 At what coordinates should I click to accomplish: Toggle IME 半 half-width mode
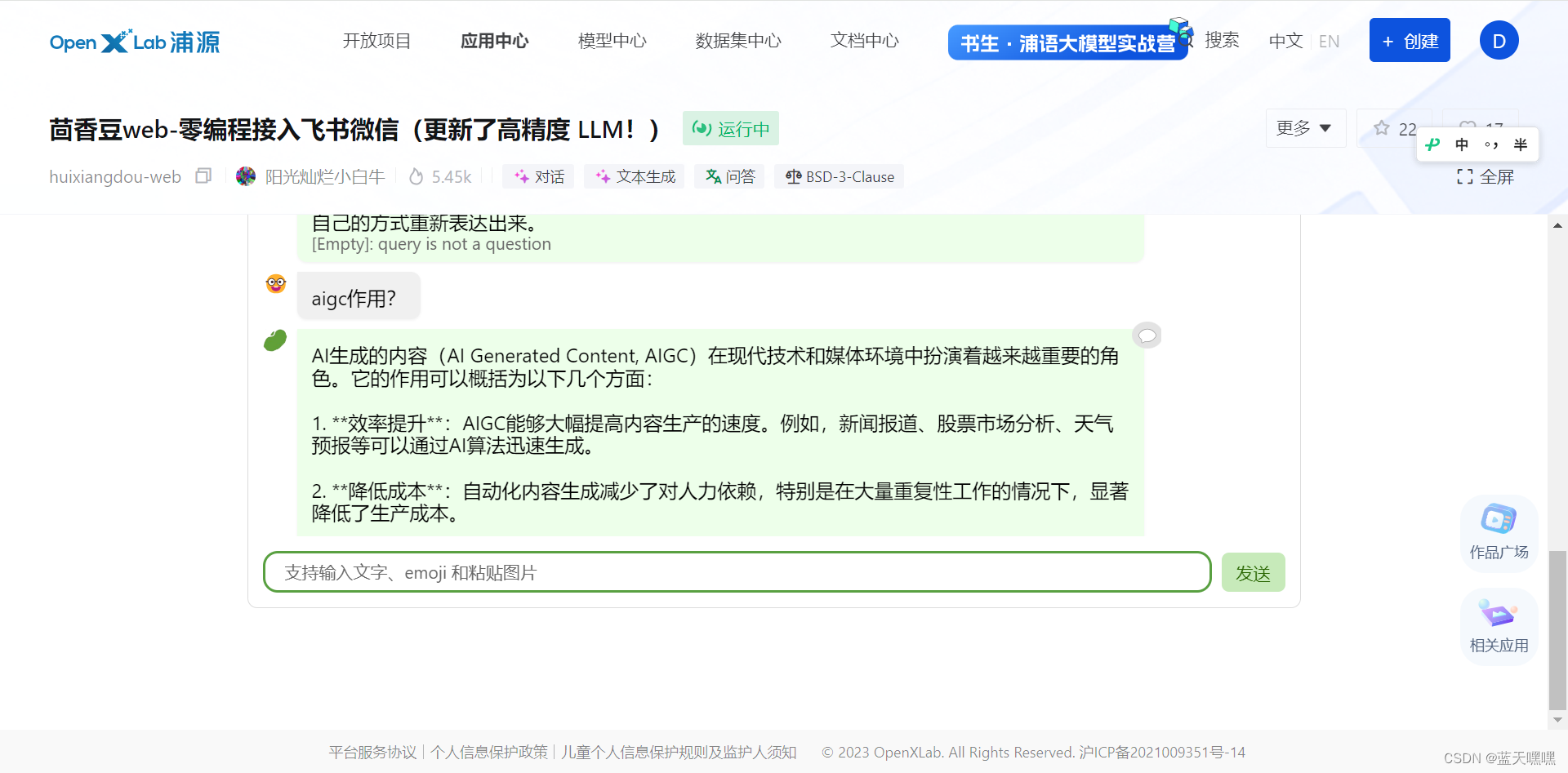pyautogui.click(x=1520, y=144)
